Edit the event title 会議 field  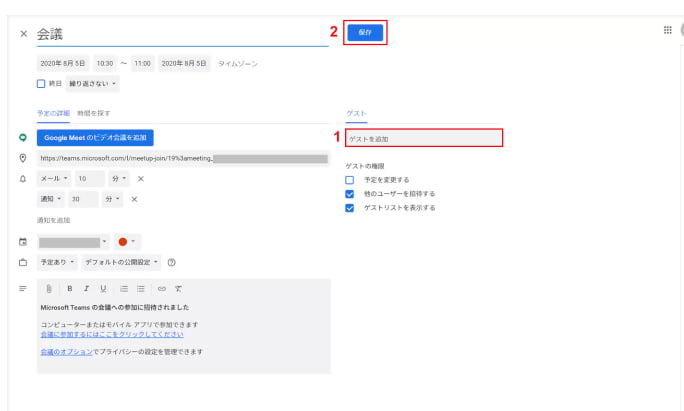(x=182, y=34)
